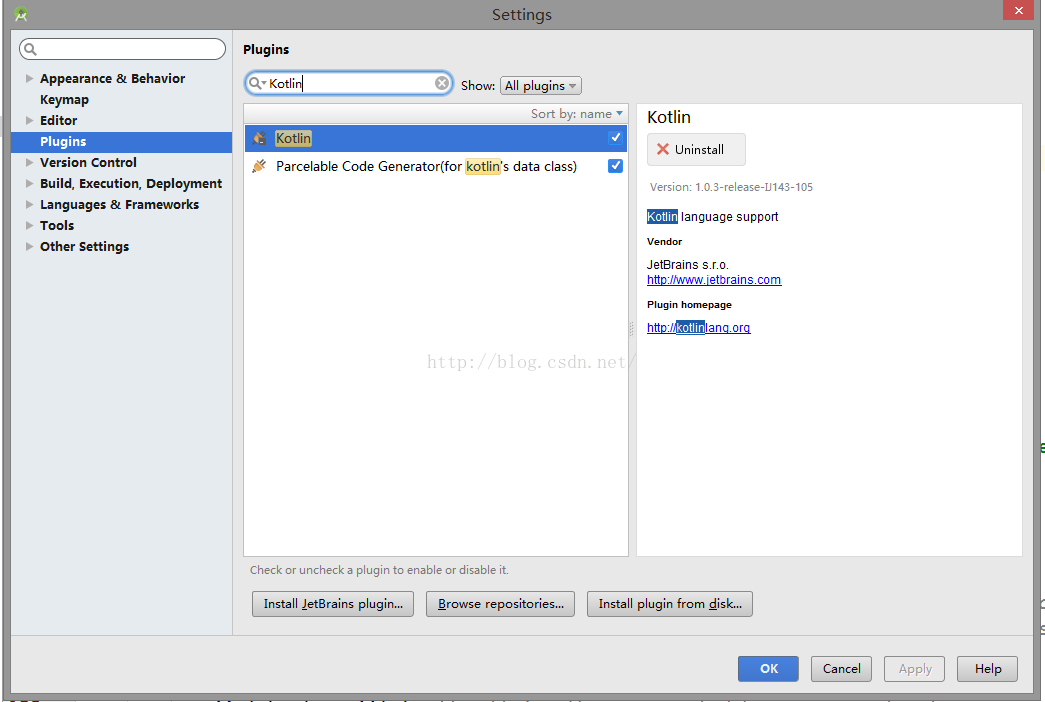Click the Kotlin plugin icon in list
The height and width of the screenshot is (702, 1045).
259,138
